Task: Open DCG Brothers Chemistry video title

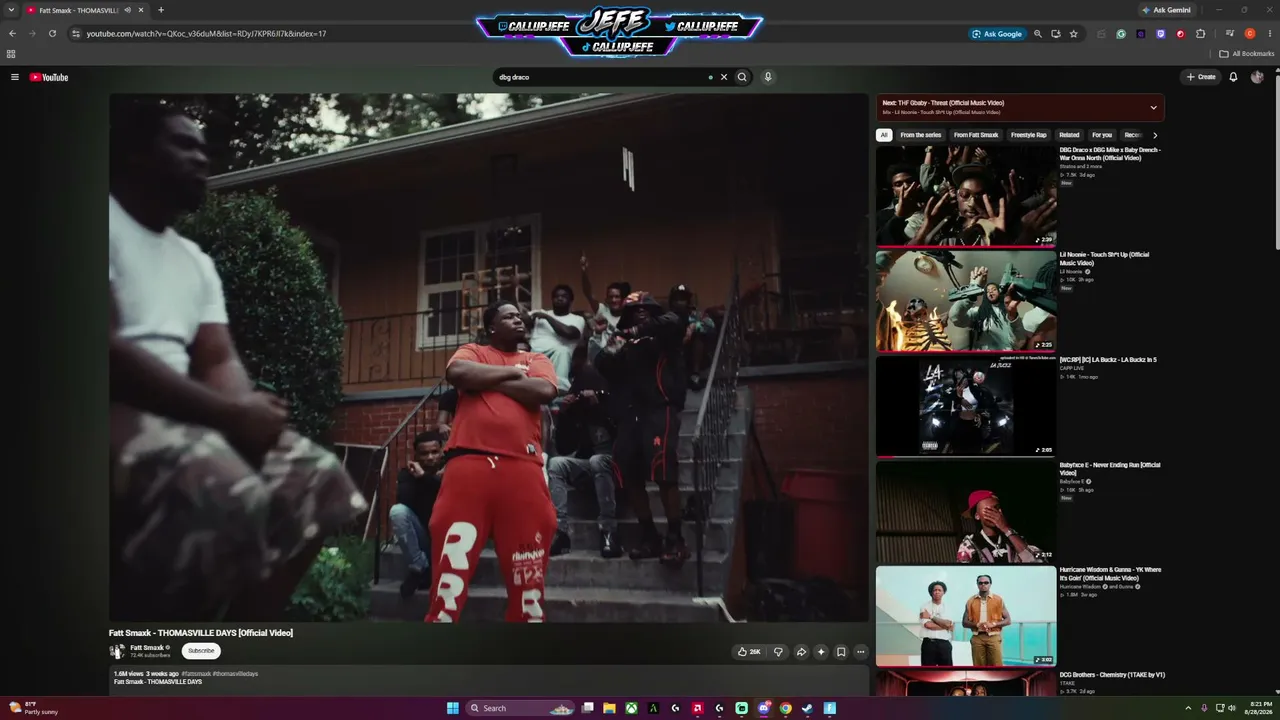Action: [1112, 675]
